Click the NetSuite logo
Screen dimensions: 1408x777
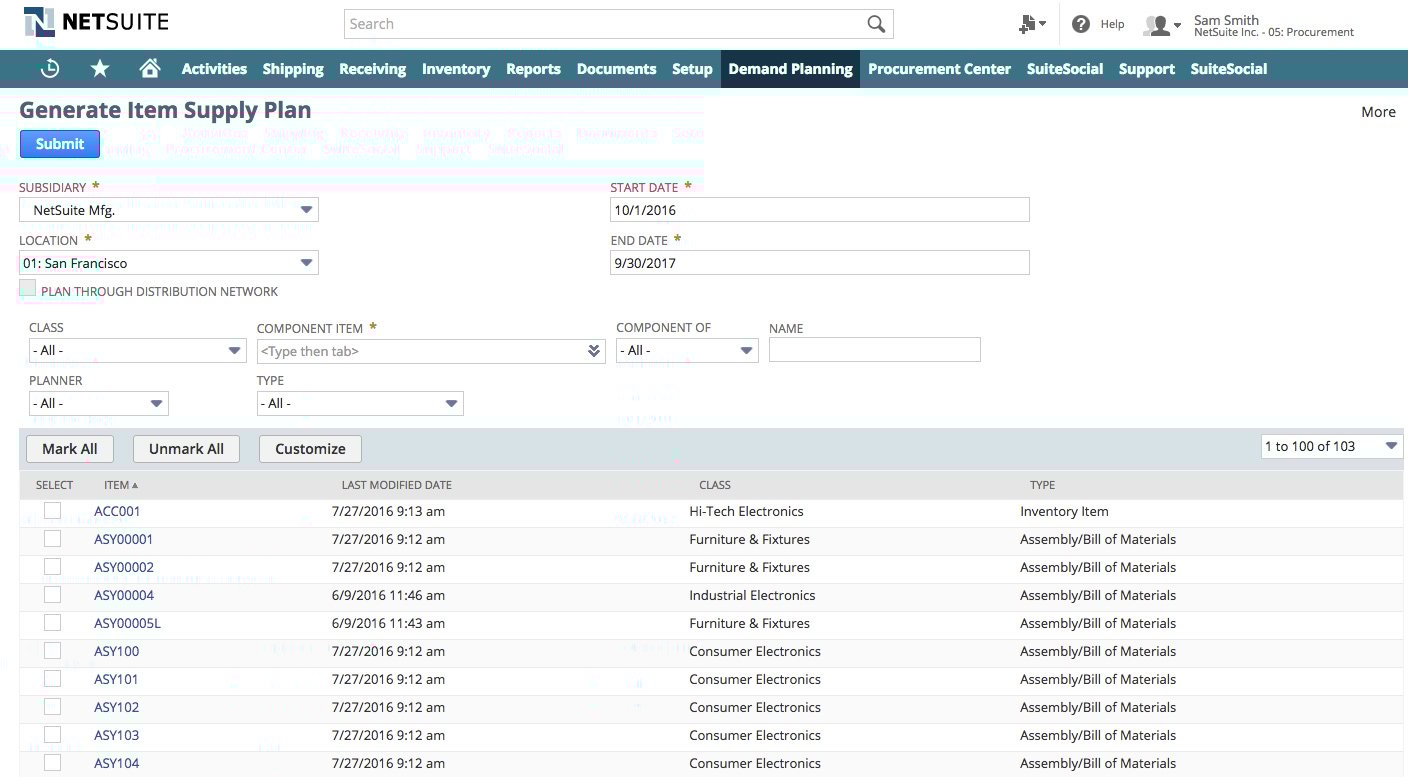tap(96, 22)
